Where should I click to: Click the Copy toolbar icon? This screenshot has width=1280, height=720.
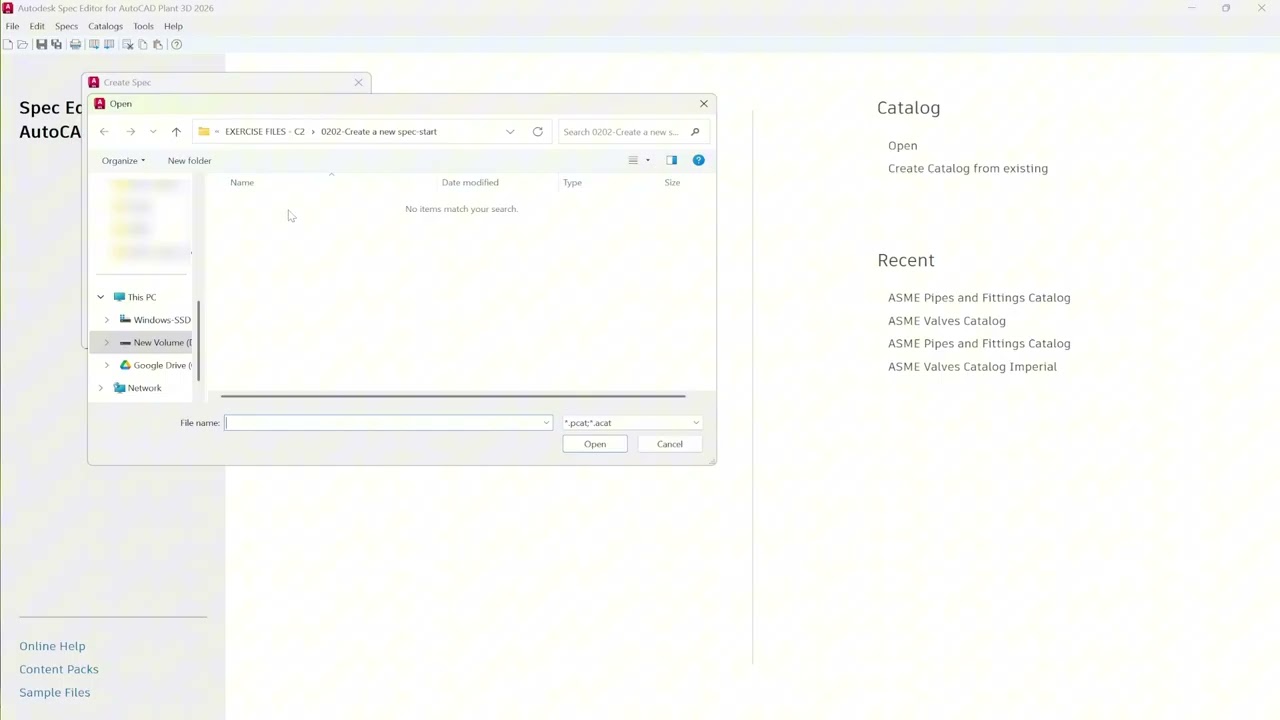(x=143, y=44)
